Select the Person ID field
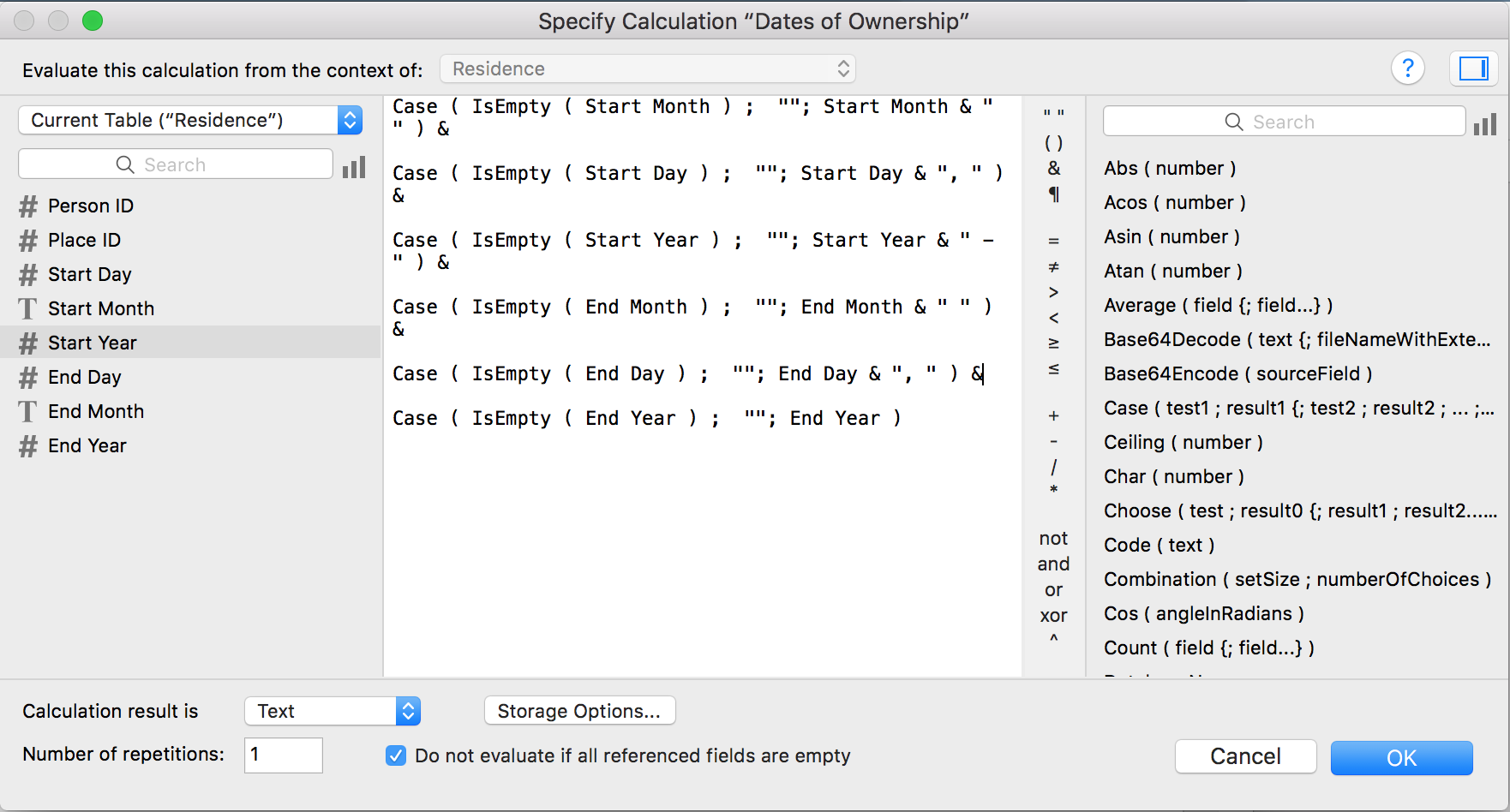Screen dimensions: 1510x812 coord(190,206)
